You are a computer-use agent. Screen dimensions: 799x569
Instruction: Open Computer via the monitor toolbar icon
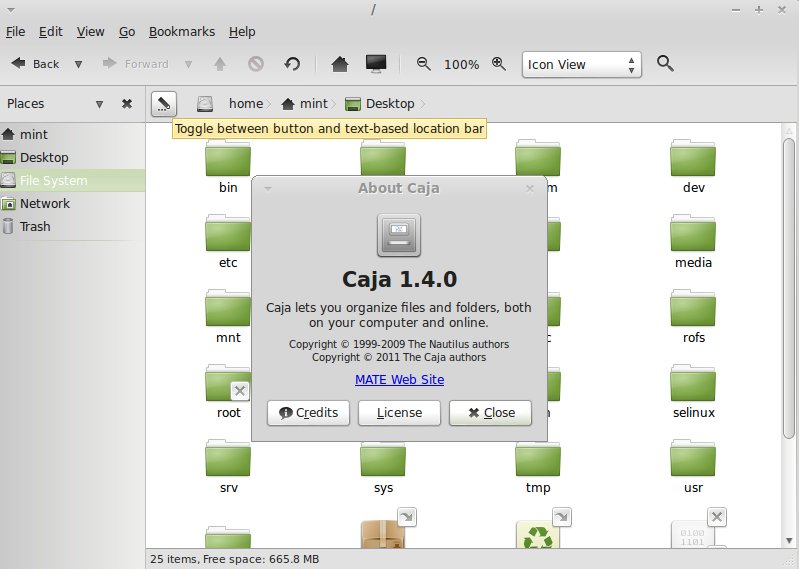point(376,64)
